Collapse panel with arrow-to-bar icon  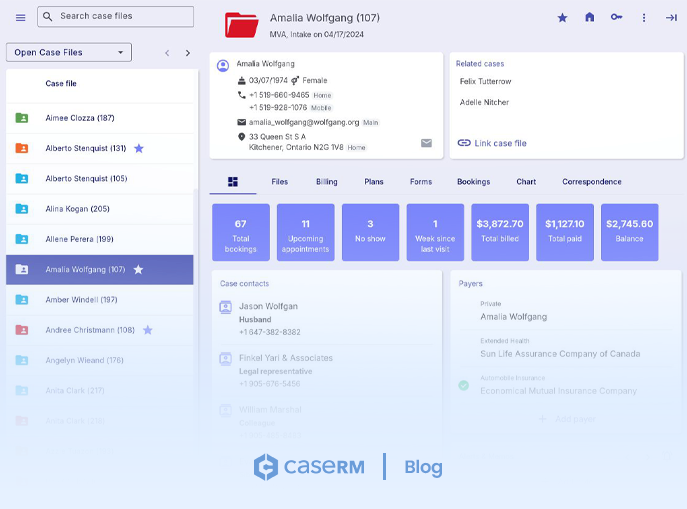coord(671,18)
